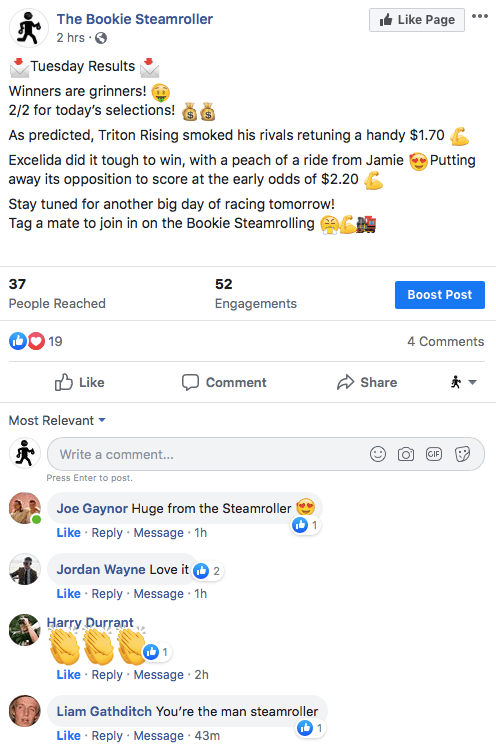496x751 pixels.
Task: Attach a photo using the camera icon
Action: tap(406, 454)
